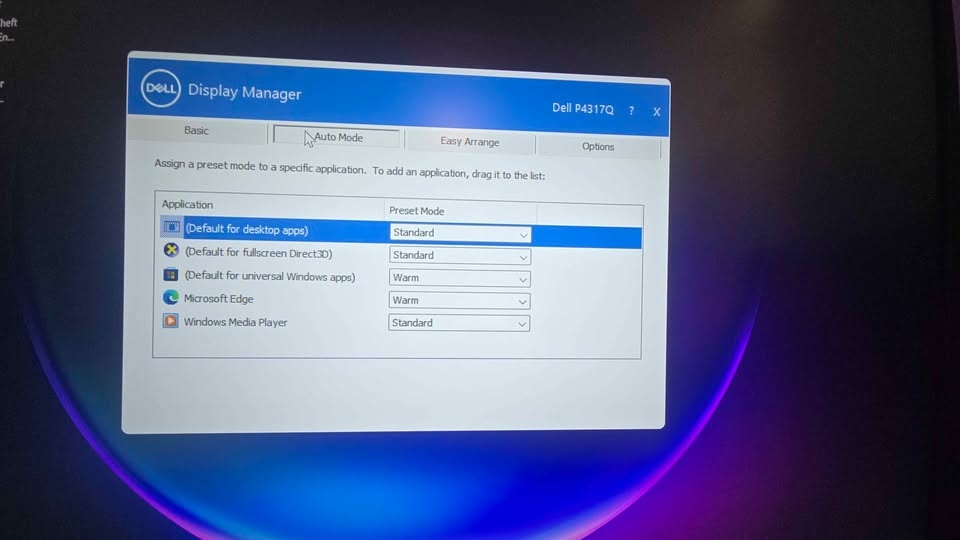This screenshot has width=960, height=540.
Task: Click the universal Windows apps icon
Action: tap(171, 274)
